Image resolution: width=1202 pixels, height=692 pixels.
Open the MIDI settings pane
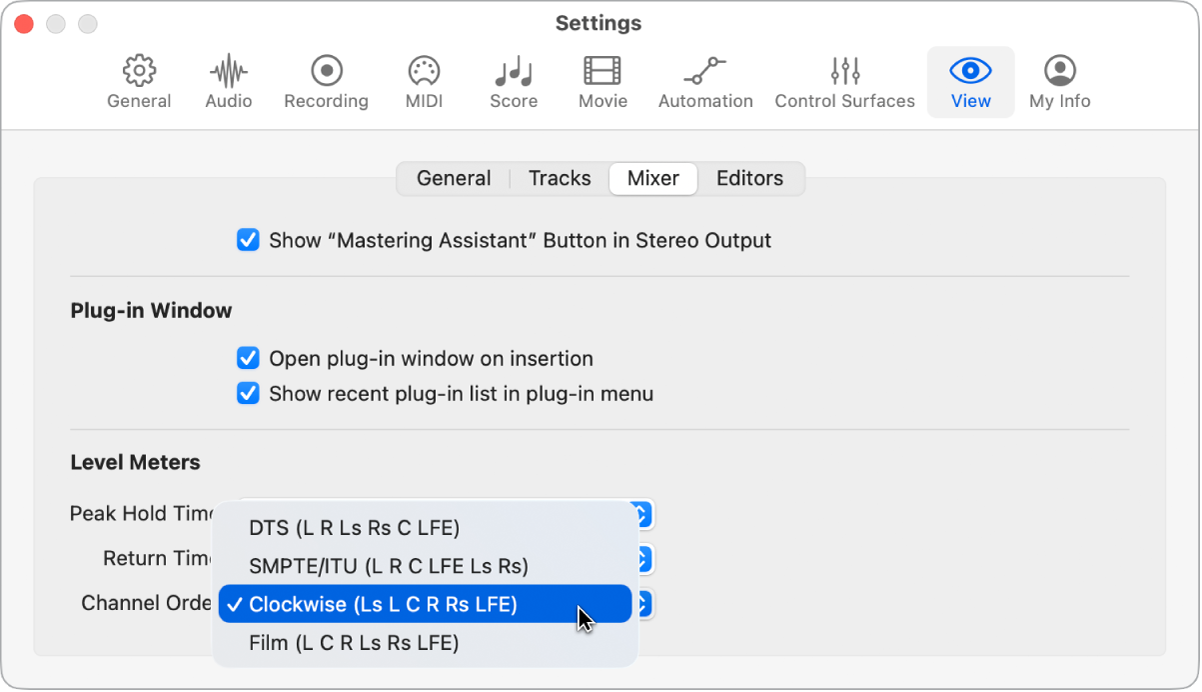(423, 81)
